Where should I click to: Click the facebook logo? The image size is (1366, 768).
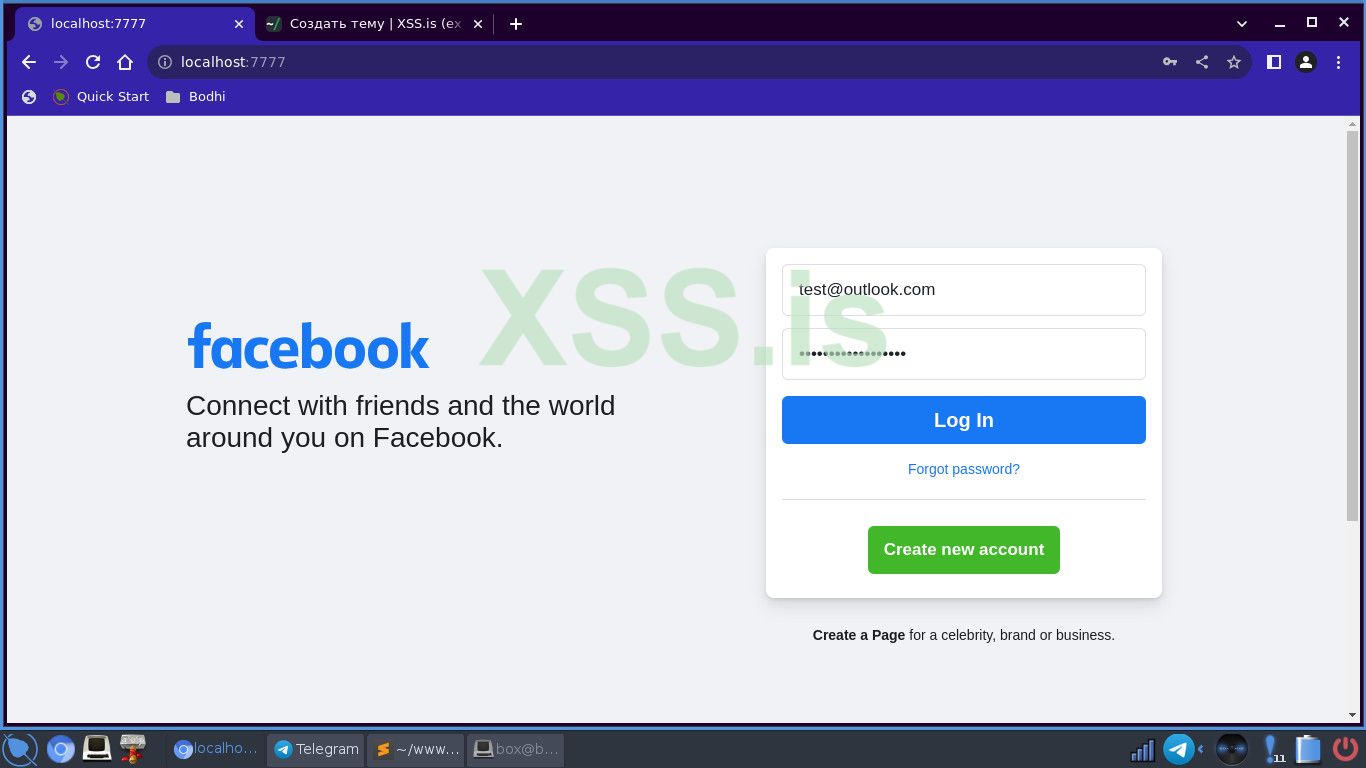[x=308, y=346]
